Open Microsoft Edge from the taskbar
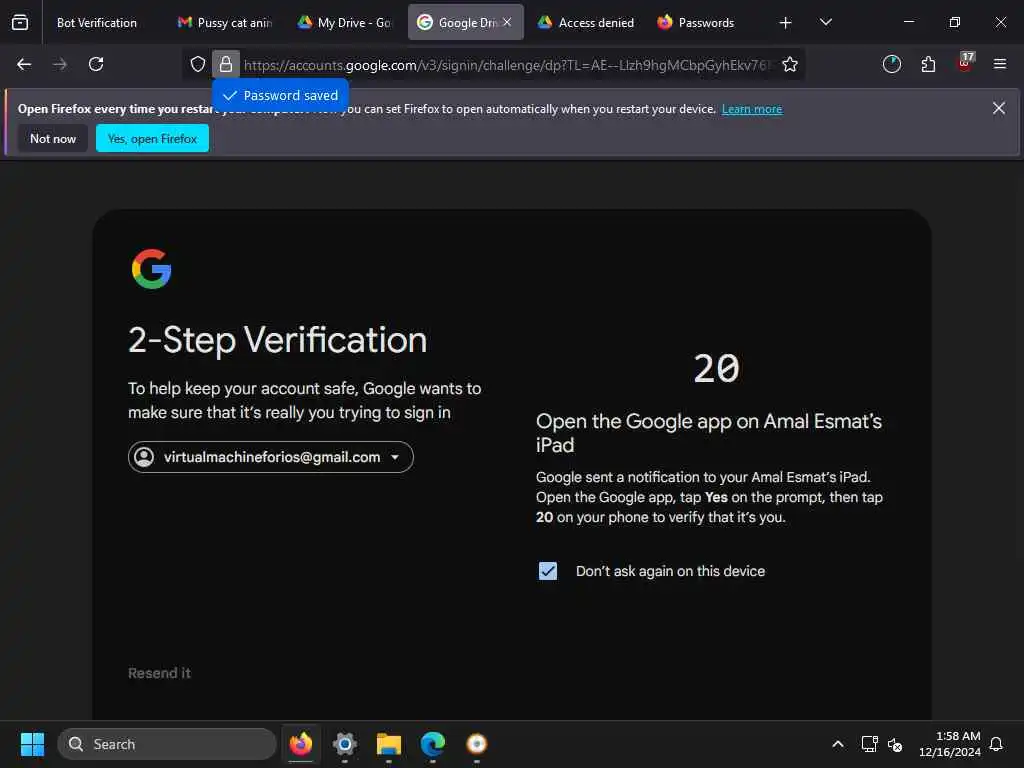Viewport: 1024px width, 768px height. [x=432, y=744]
